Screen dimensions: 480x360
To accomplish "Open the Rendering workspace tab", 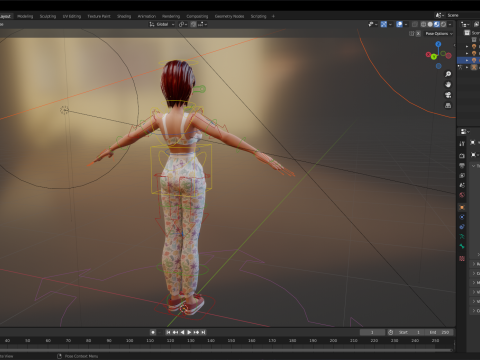I will 171,16.
